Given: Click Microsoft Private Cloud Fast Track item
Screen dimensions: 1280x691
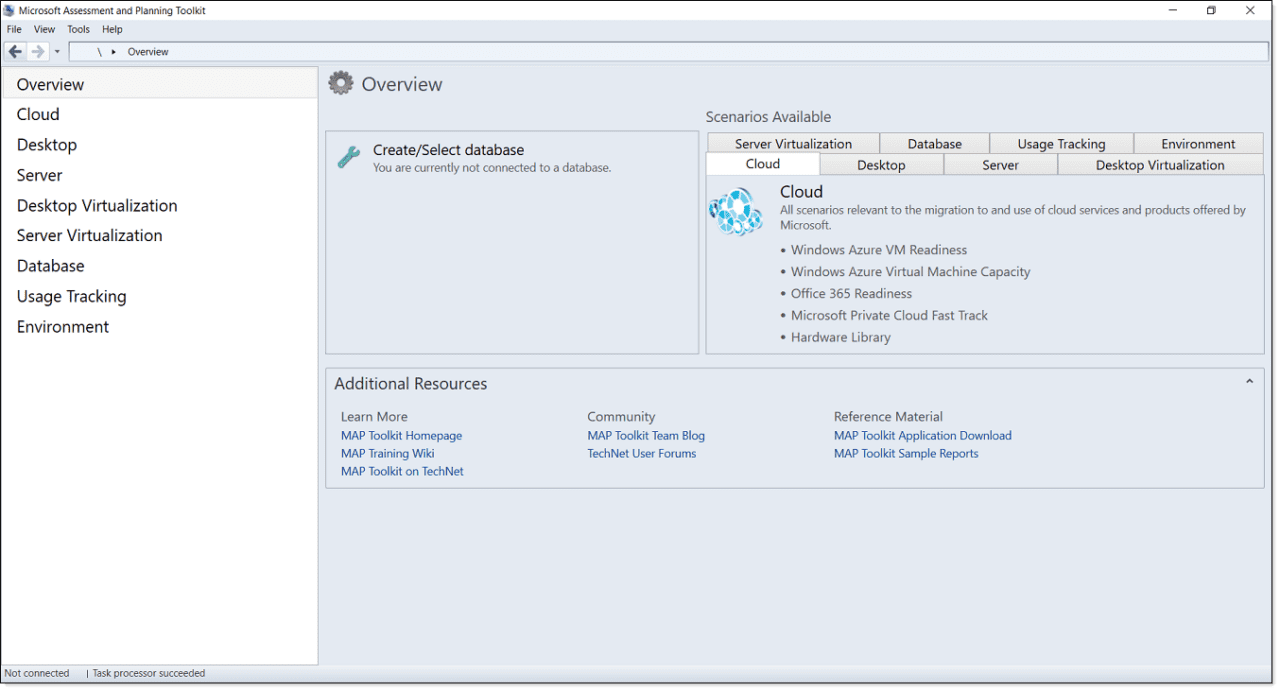Looking at the screenshot, I should point(889,315).
